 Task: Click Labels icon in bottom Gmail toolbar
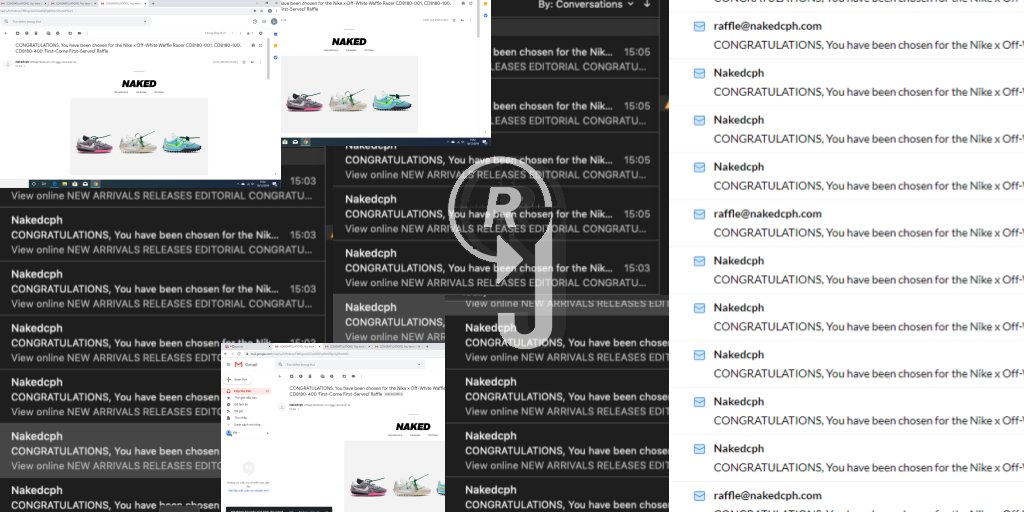[353, 376]
